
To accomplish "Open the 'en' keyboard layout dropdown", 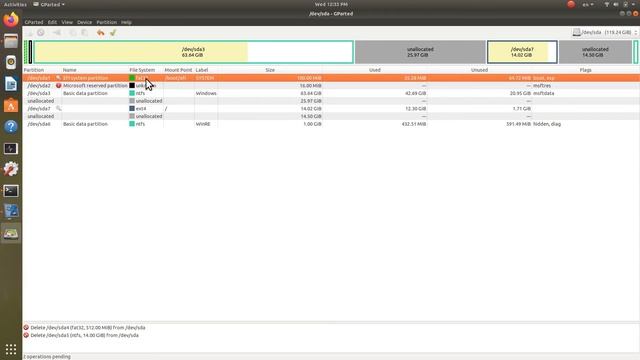I will pyautogui.click(x=588, y=4).
